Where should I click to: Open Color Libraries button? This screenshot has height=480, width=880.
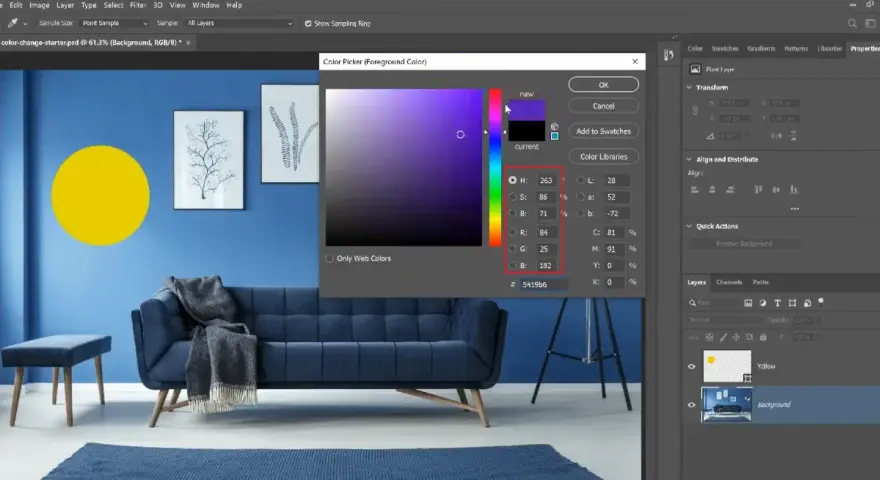(x=603, y=157)
